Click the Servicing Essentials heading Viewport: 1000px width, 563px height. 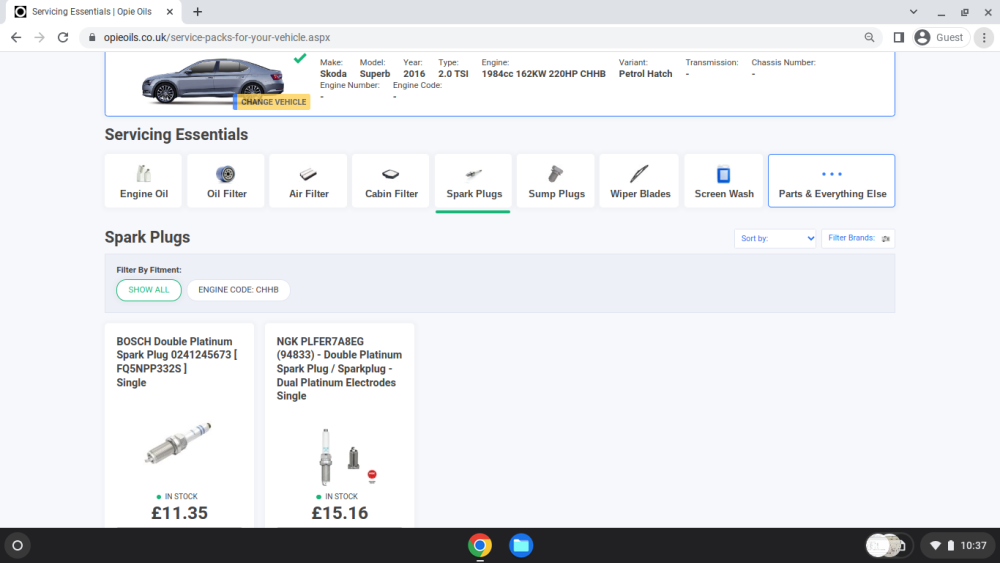point(176,135)
